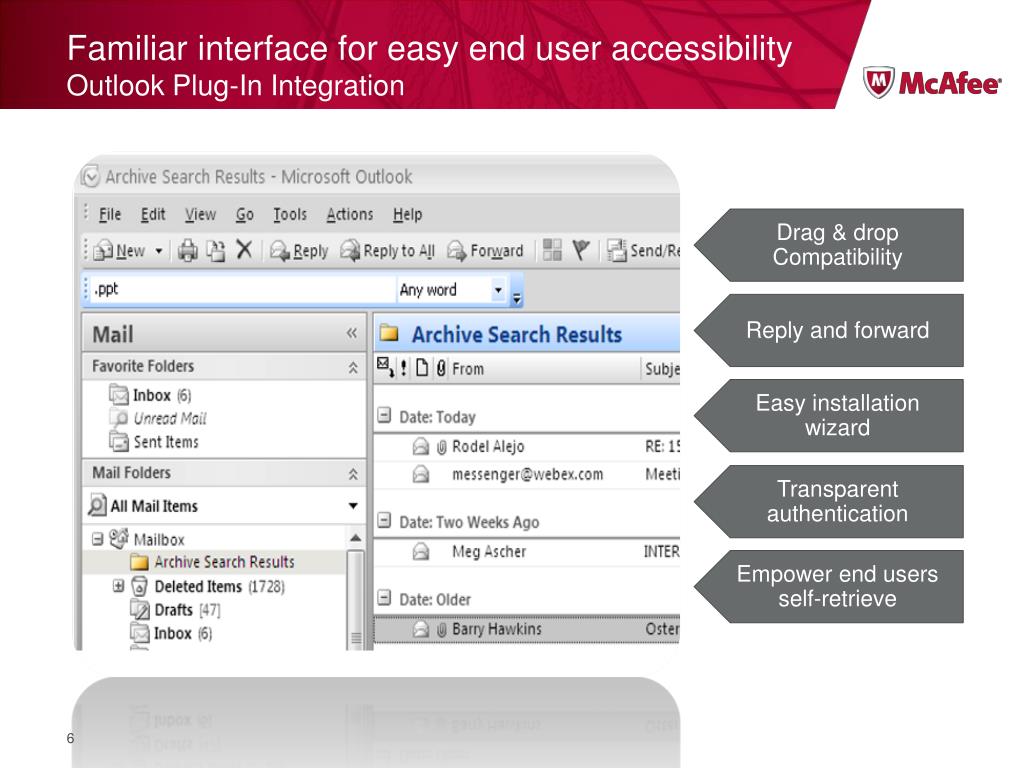Open the File menu
Screen dimensions: 1024x768
pos(110,214)
